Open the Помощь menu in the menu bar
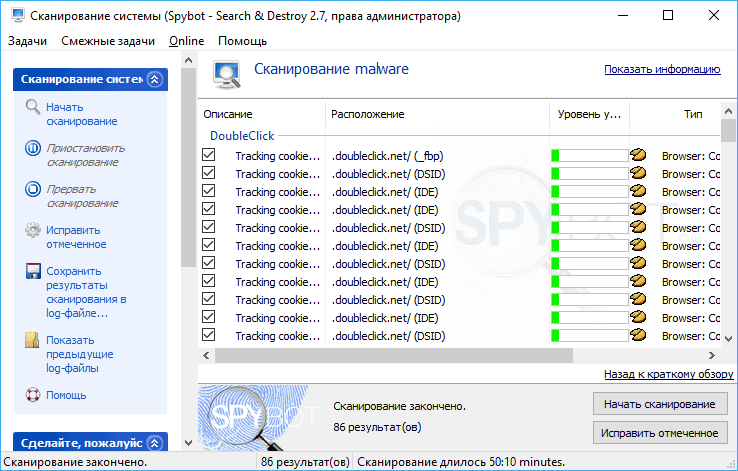This screenshot has height=471, width=738. [242, 41]
